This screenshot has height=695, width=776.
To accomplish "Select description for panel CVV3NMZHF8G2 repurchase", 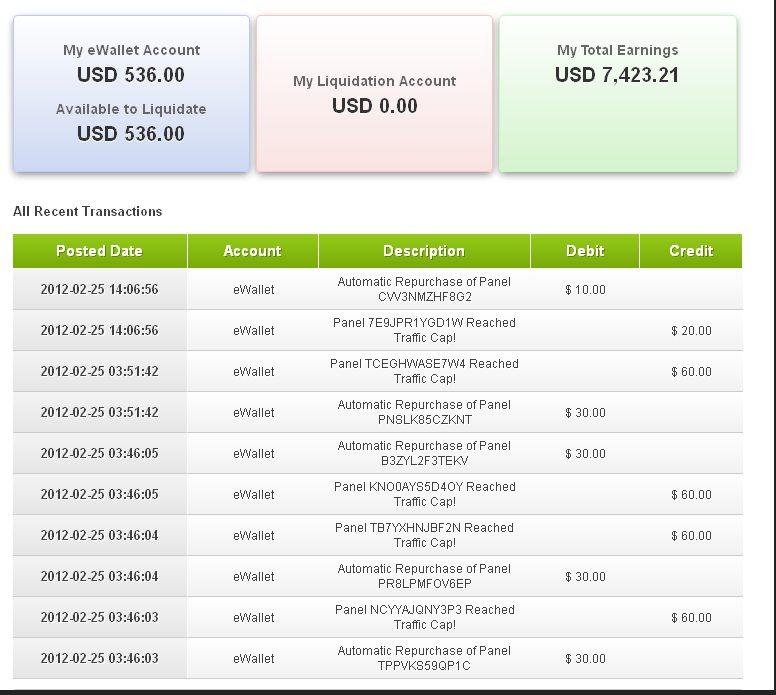I will [x=424, y=289].
